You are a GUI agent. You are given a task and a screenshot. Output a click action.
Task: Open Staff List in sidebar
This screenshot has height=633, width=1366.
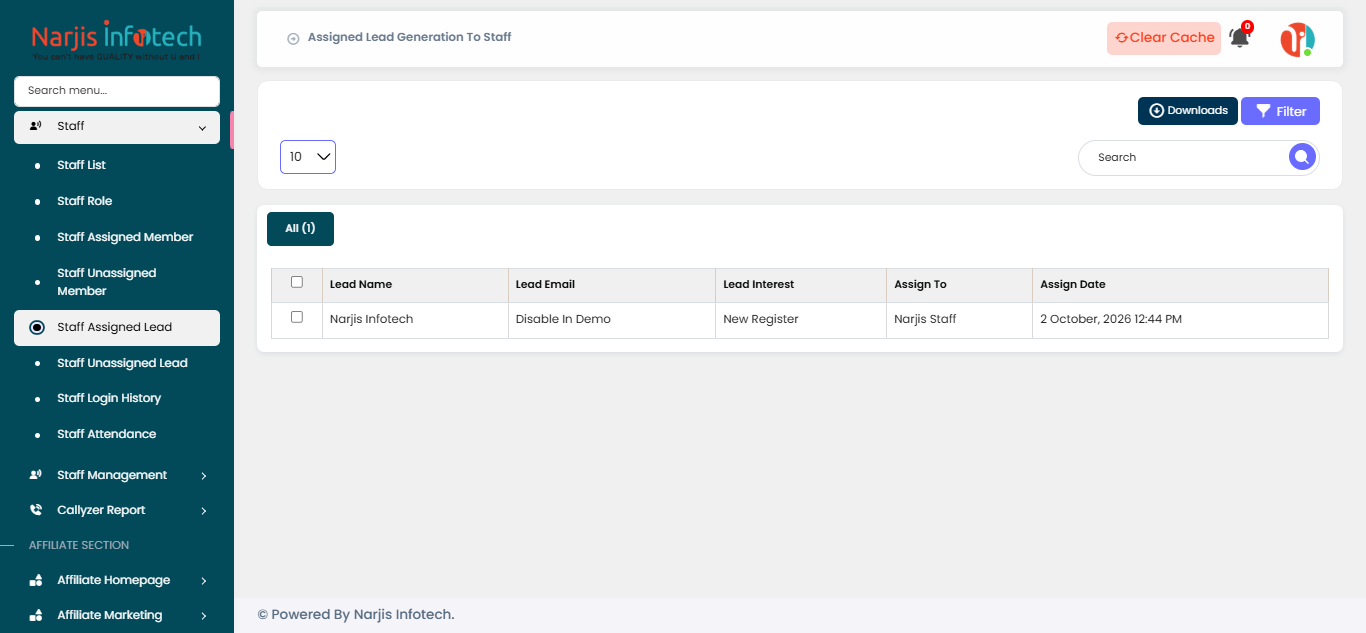coord(81,165)
